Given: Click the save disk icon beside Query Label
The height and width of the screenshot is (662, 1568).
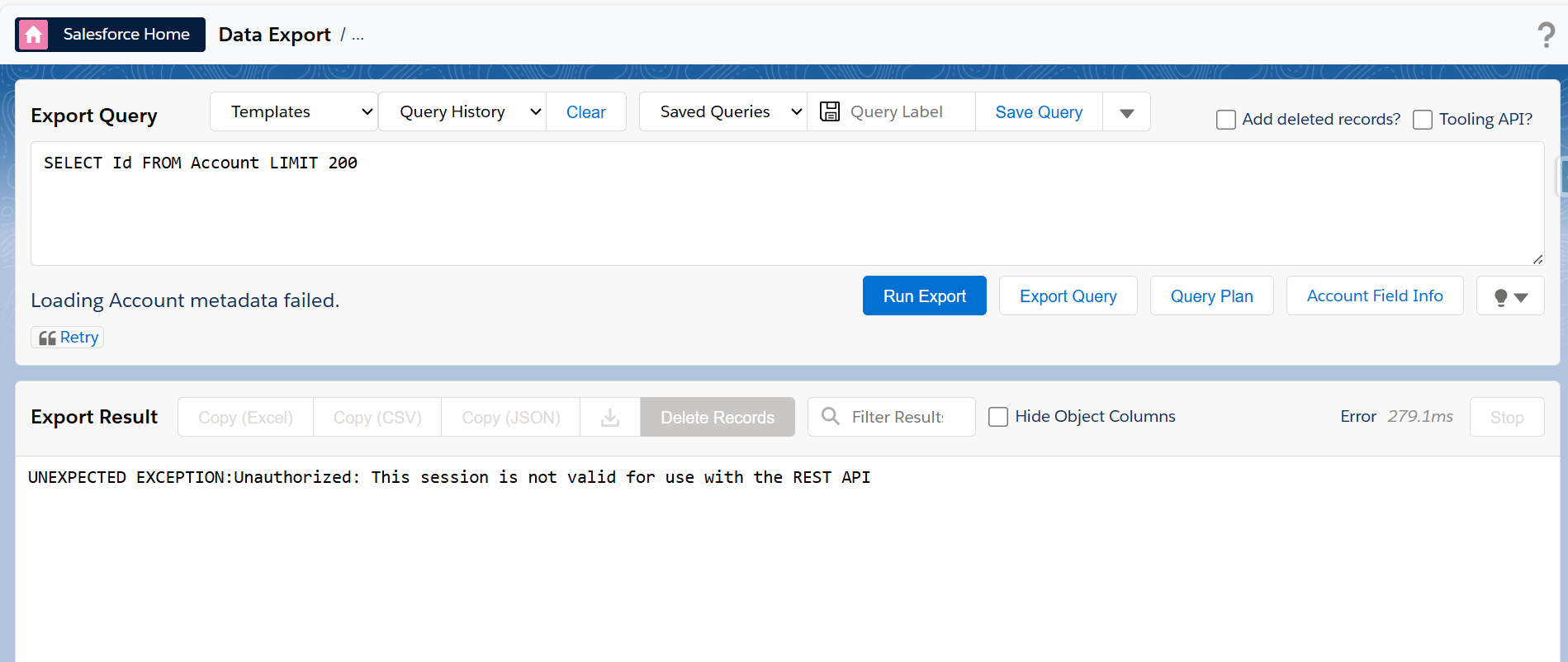Looking at the screenshot, I should click(829, 111).
